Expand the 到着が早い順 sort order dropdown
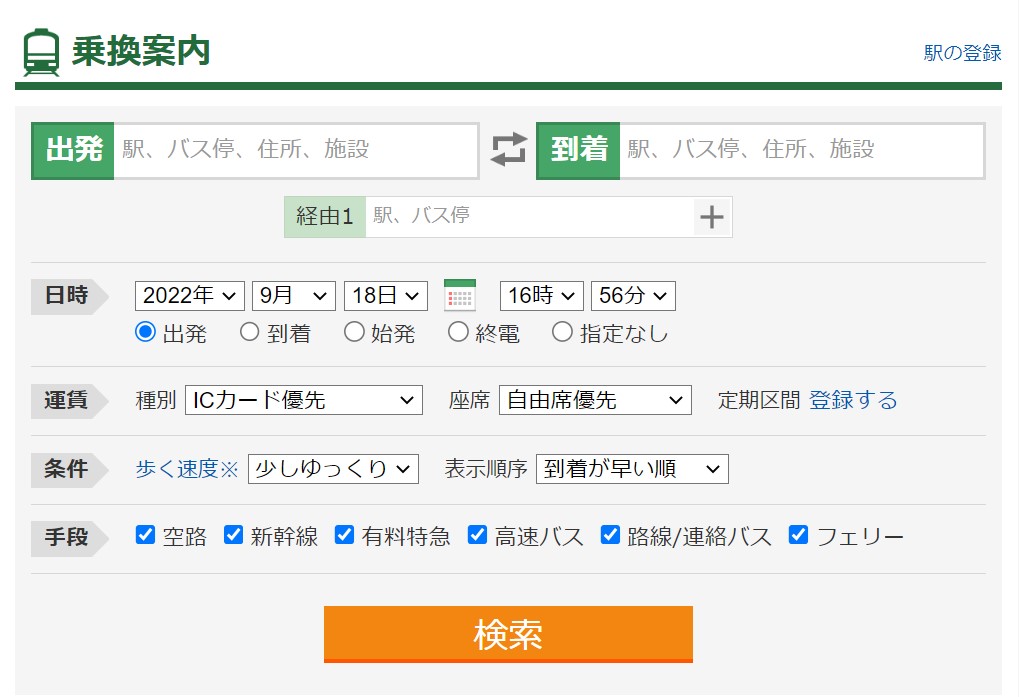Screen dimensions: 1019x697 pyautogui.click(x=632, y=469)
